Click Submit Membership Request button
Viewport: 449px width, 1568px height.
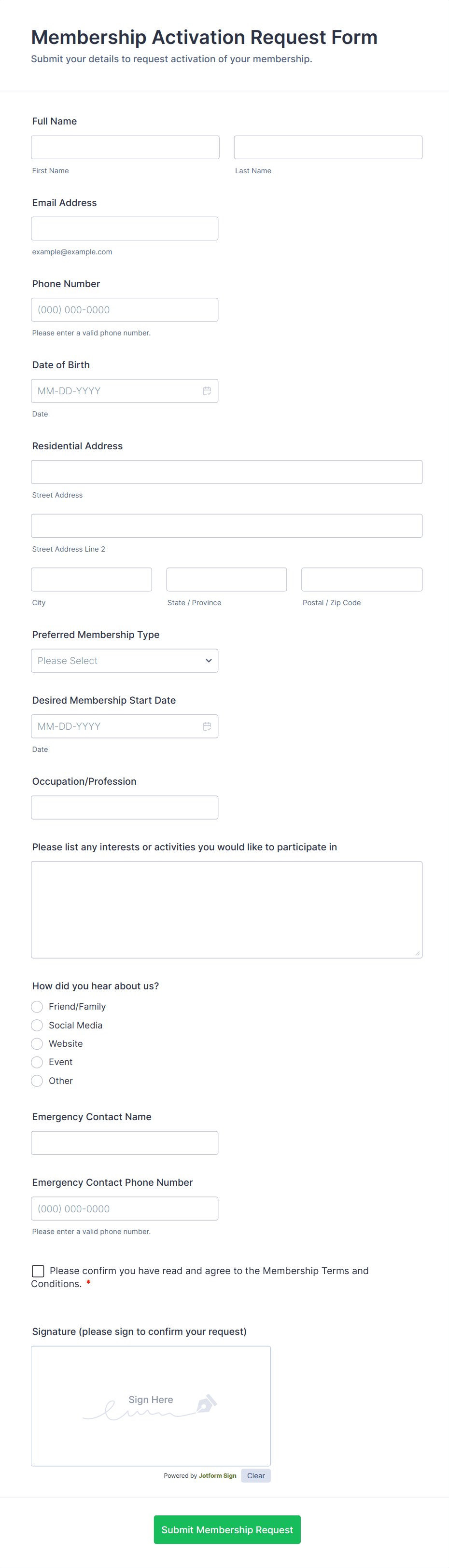click(226, 1529)
